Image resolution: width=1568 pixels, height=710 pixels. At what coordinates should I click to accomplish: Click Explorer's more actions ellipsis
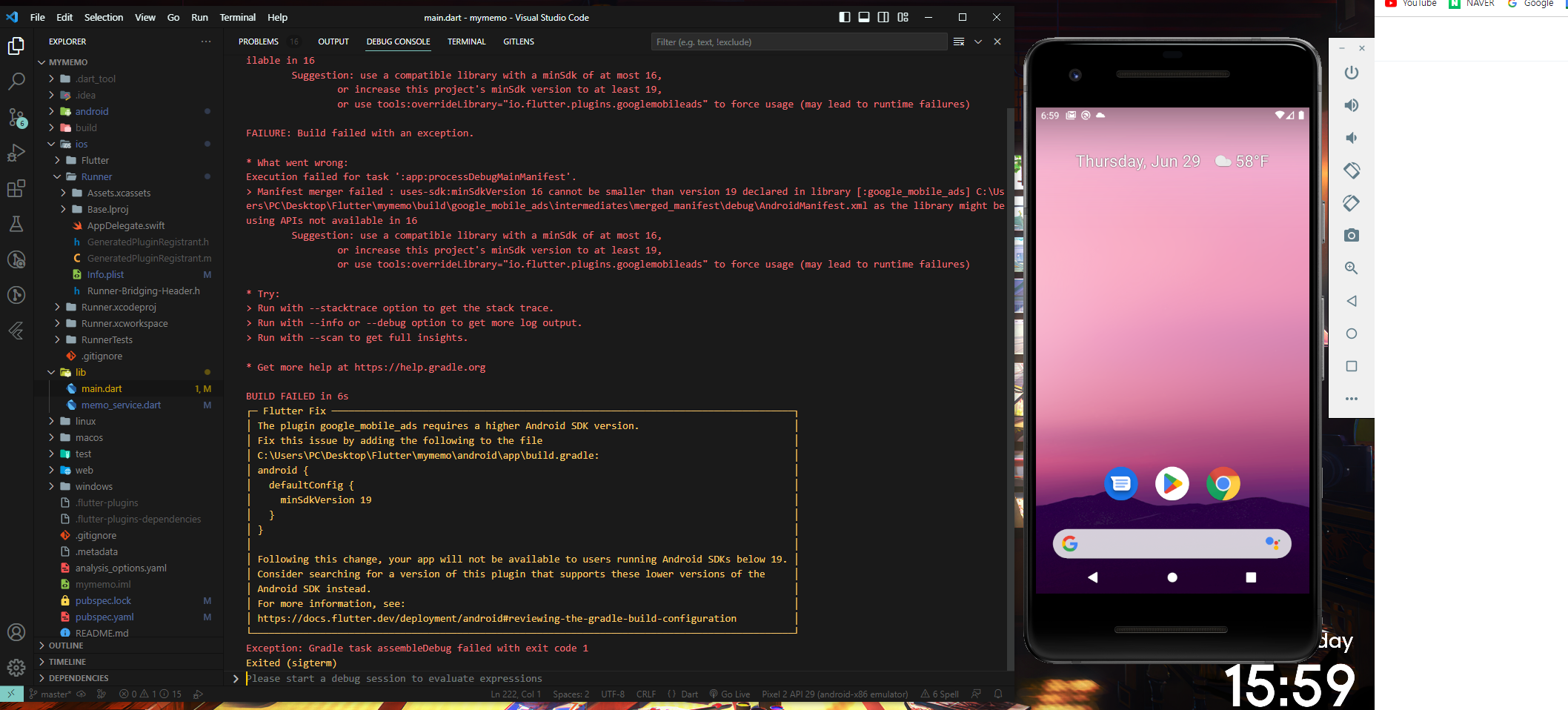click(206, 42)
